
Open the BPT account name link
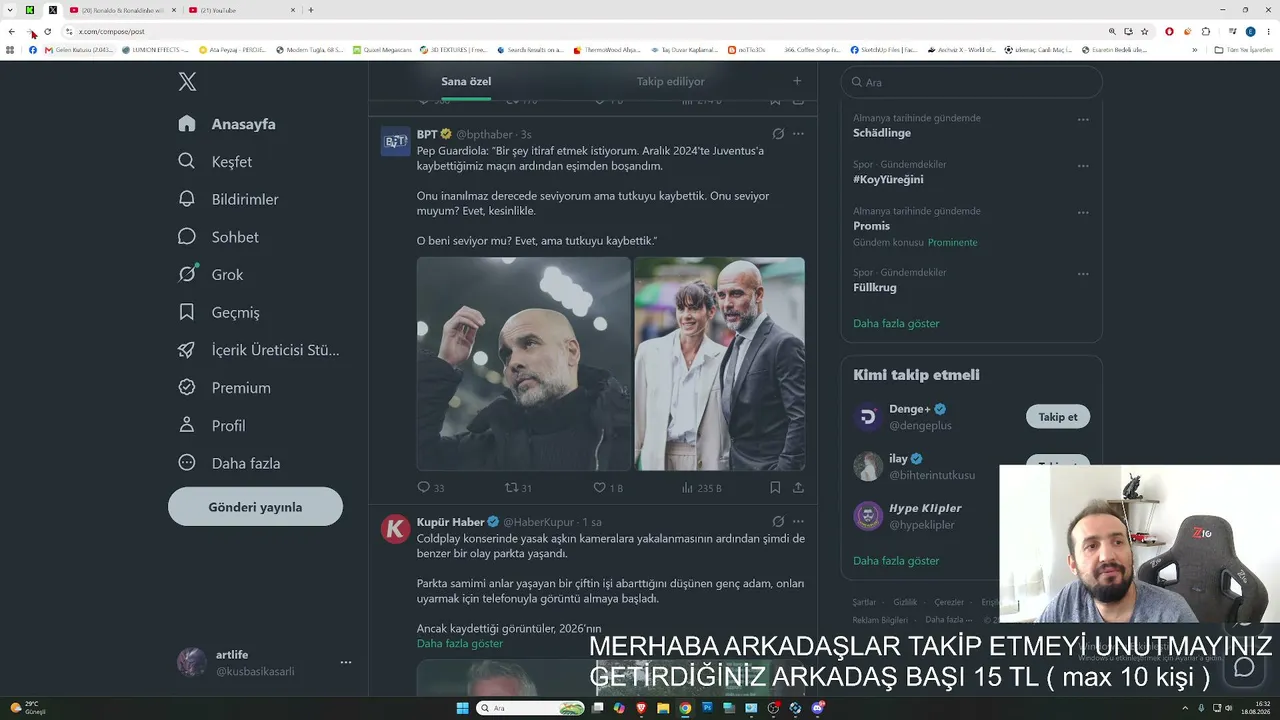(x=427, y=134)
